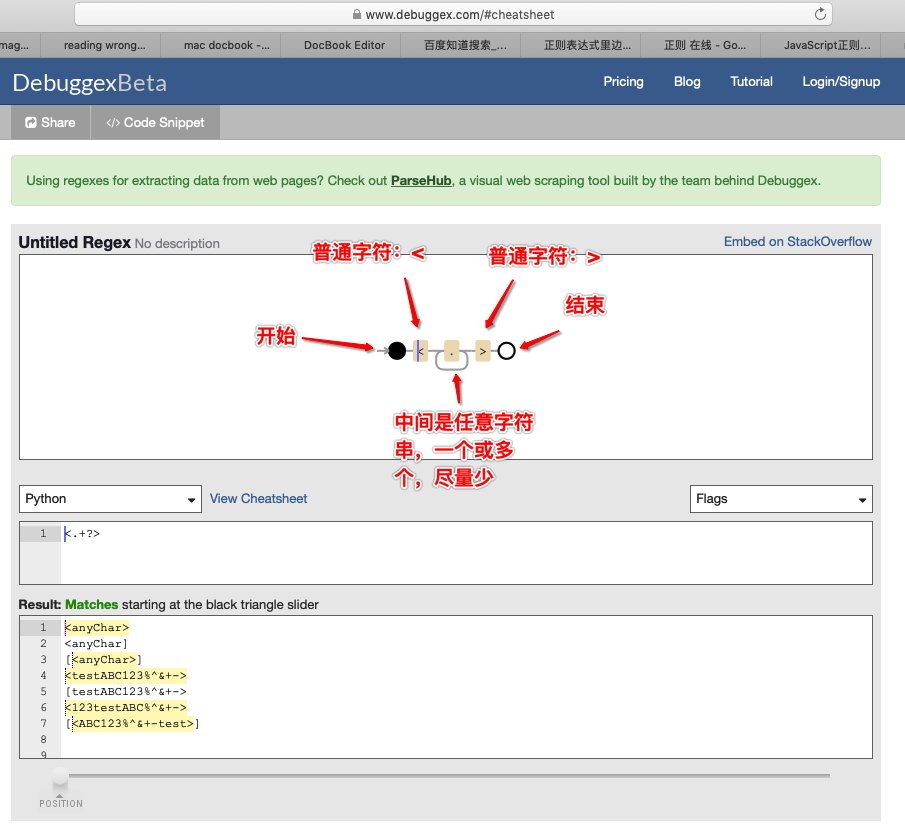Screen dimensions: 905x834
Task: Click the '.' any-character node in diagram
Action: 451,351
